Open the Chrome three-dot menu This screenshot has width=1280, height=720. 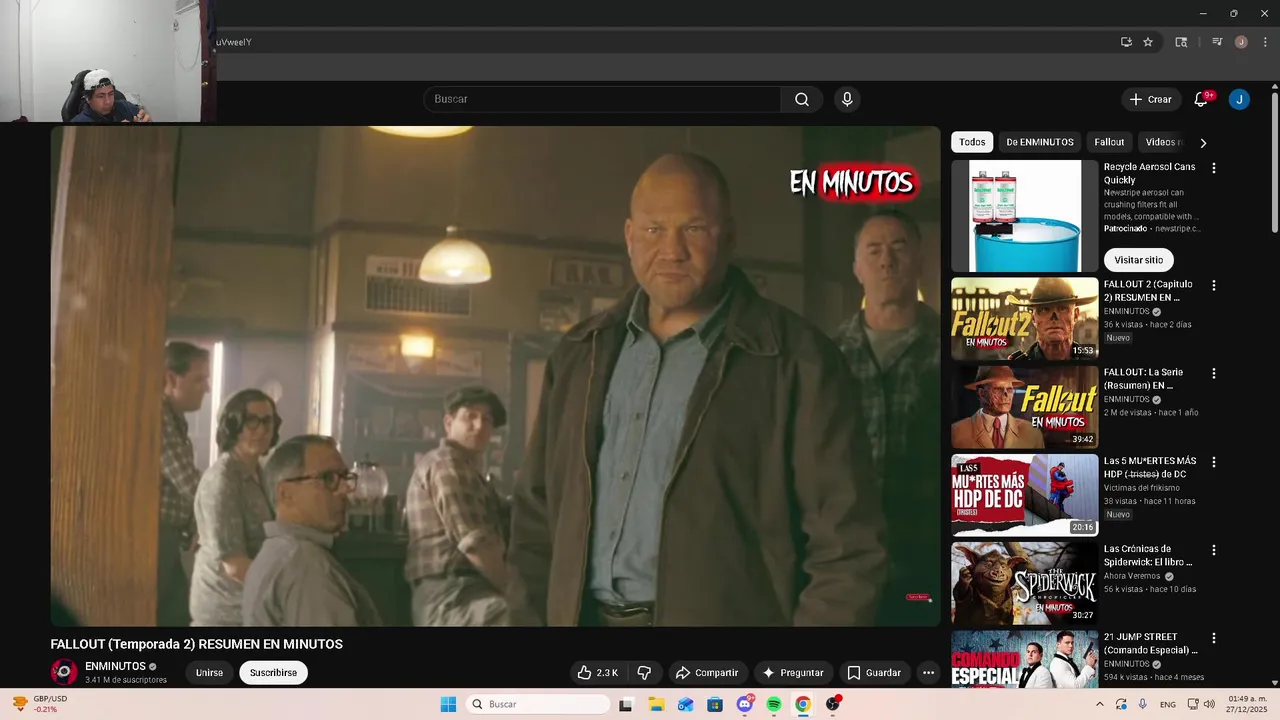point(1264,42)
